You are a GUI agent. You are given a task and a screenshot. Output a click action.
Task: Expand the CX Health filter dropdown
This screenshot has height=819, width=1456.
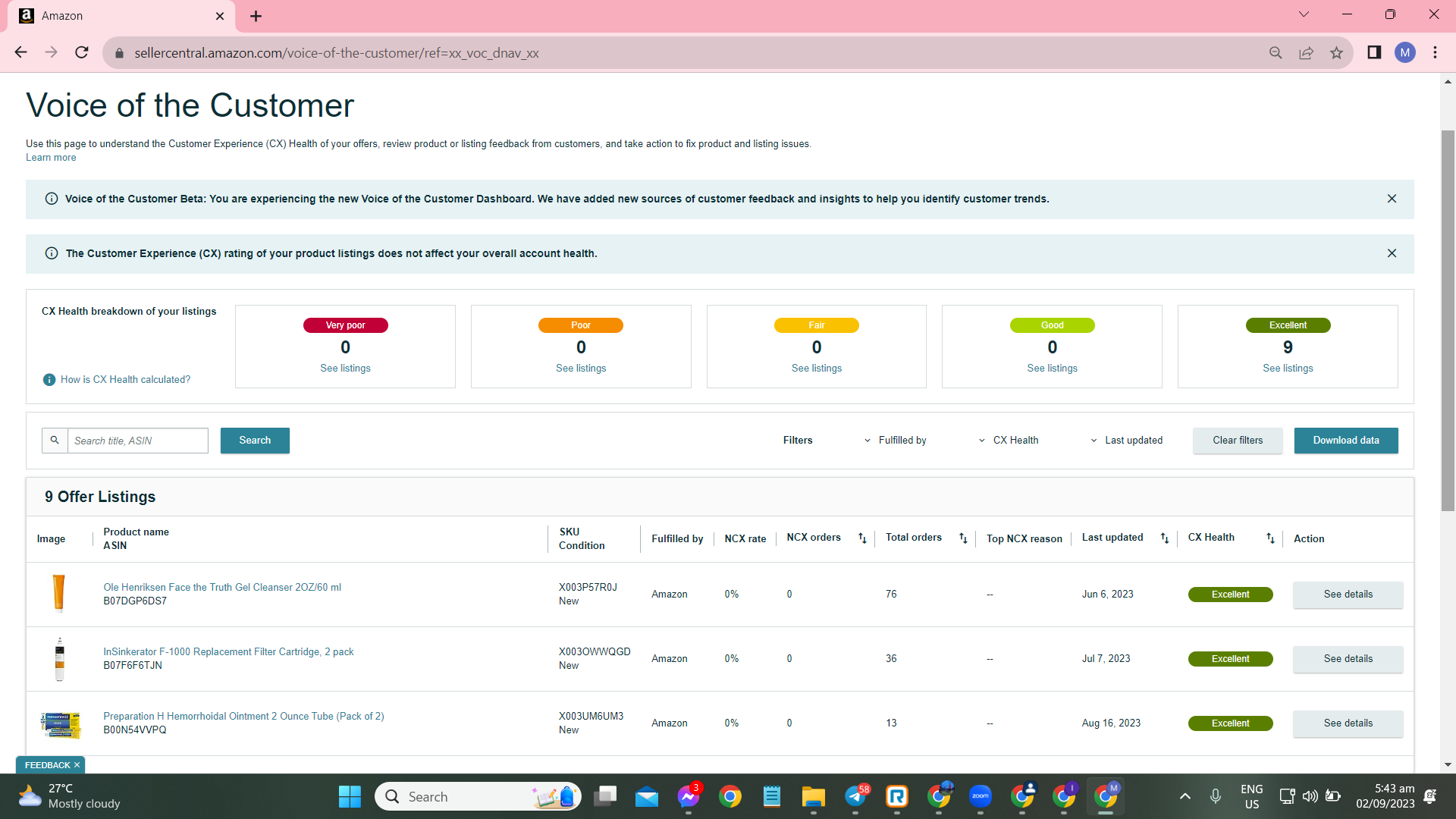1009,441
